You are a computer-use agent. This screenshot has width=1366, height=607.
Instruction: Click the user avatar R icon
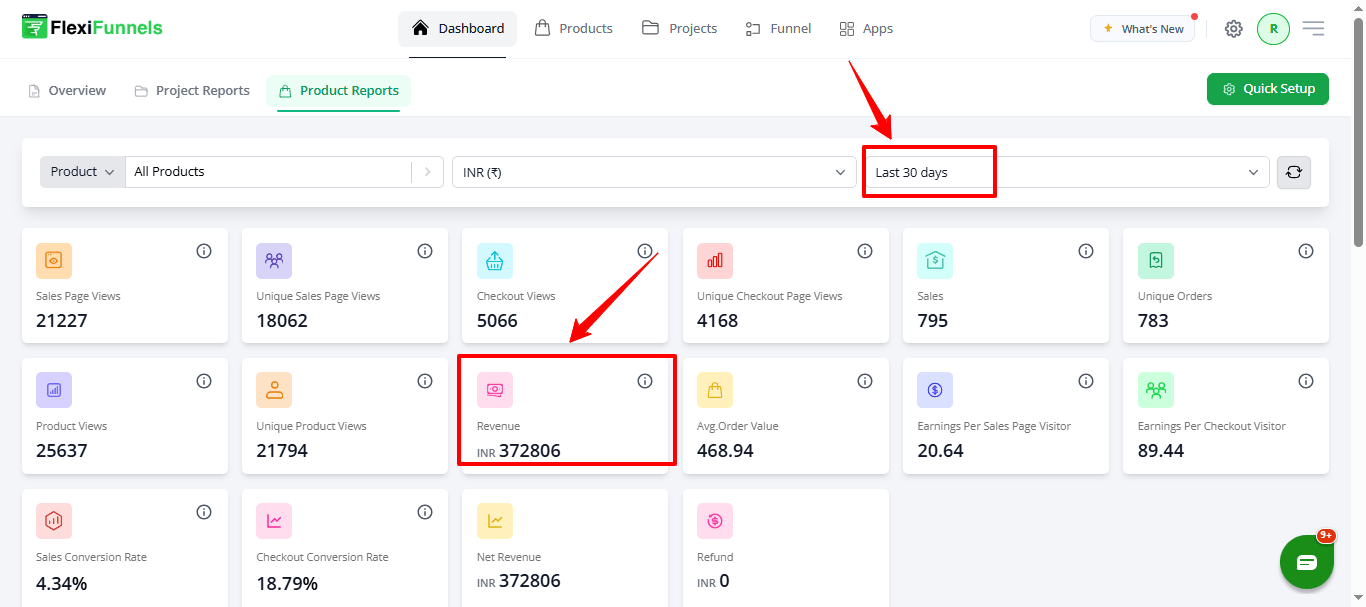(x=1273, y=29)
